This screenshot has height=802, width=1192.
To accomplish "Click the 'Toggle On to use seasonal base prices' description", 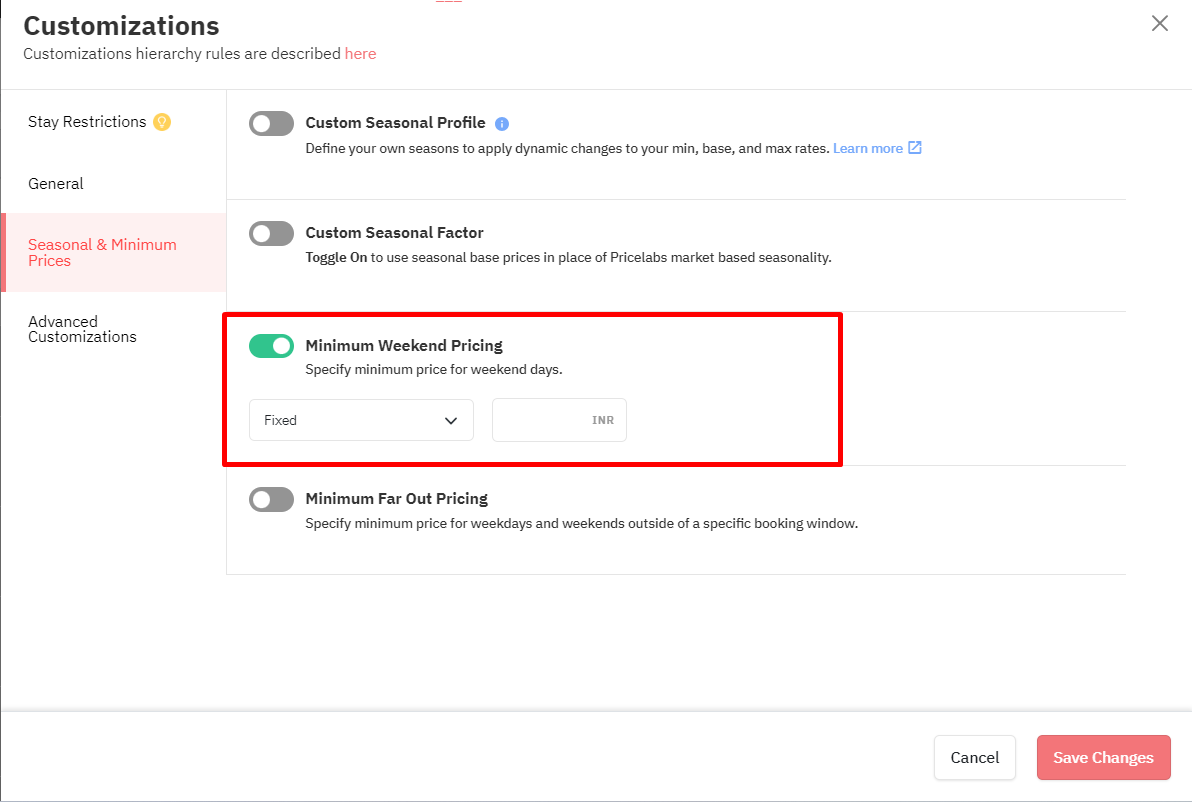I will pyautogui.click(x=569, y=258).
